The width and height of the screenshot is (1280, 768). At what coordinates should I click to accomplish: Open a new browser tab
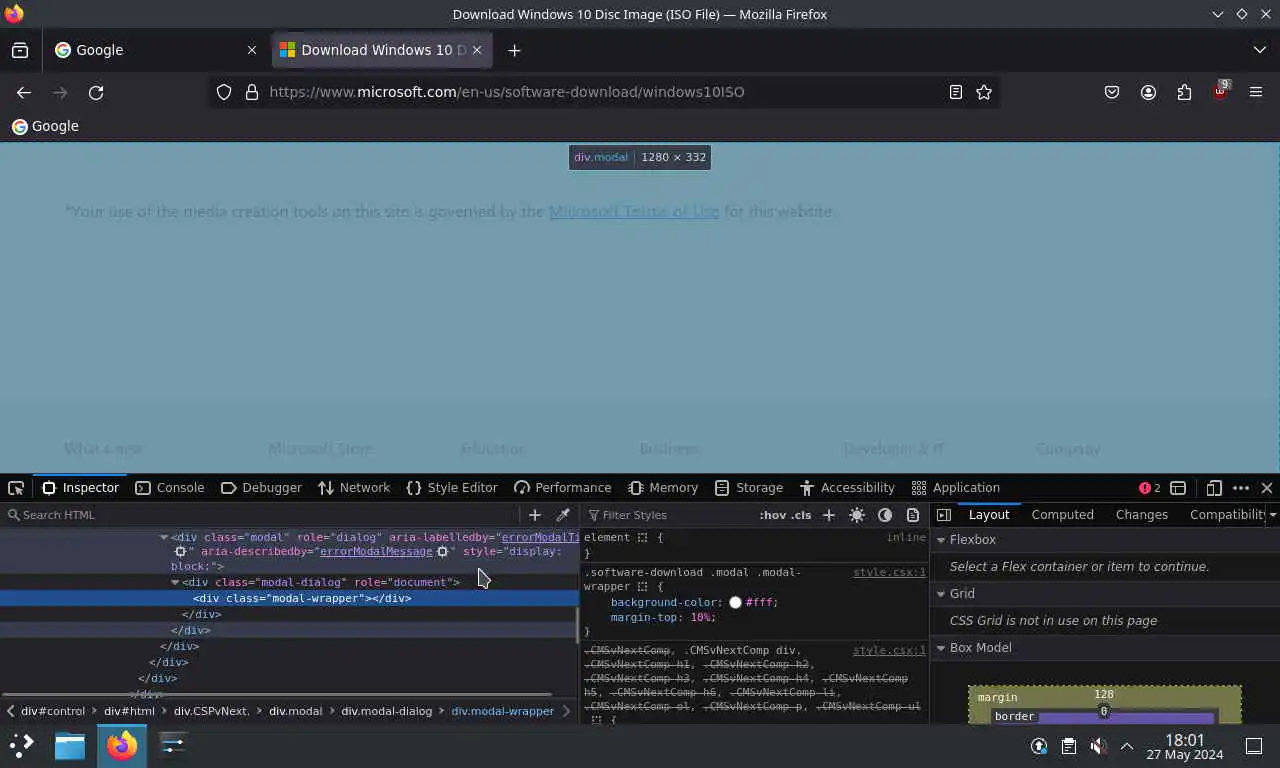pyautogui.click(x=514, y=50)
